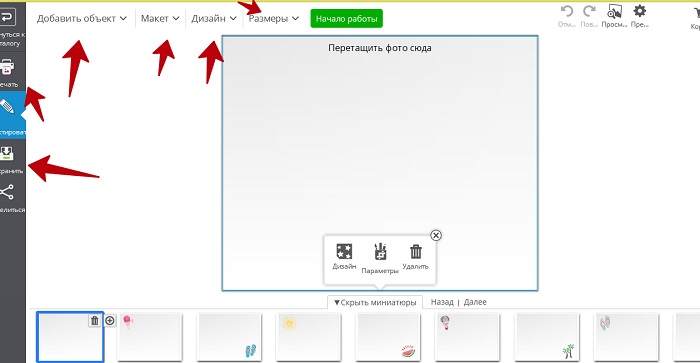Open Параметры icon in the popup

tap(380, 252)
